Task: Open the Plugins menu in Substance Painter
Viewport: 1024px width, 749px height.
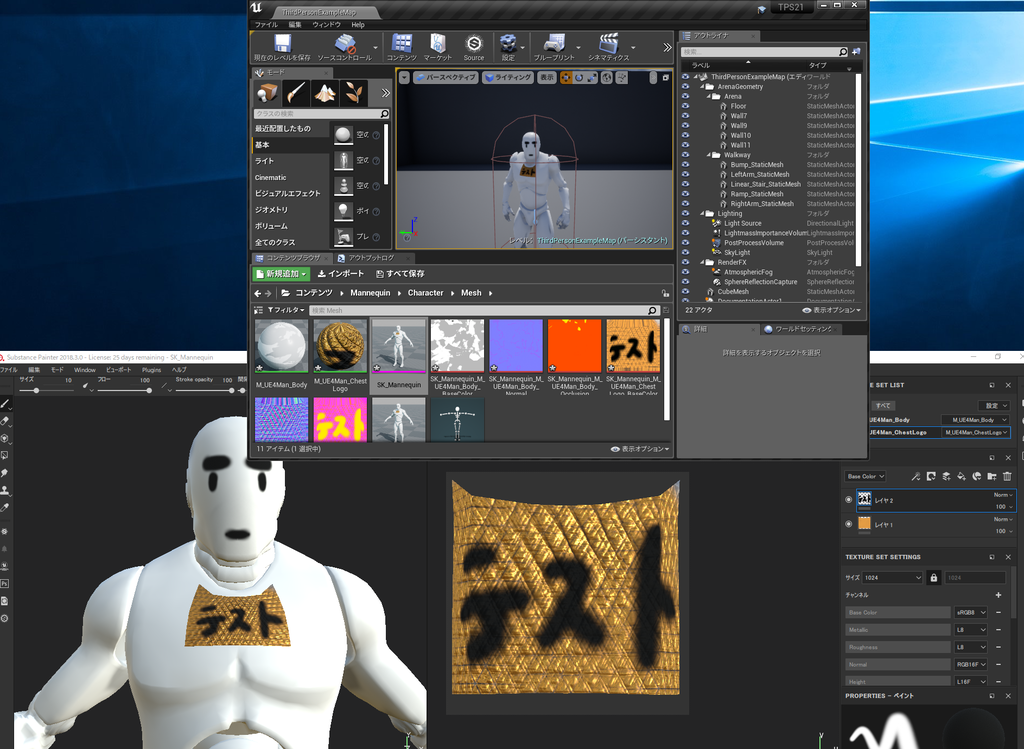Action: (152, 370)
